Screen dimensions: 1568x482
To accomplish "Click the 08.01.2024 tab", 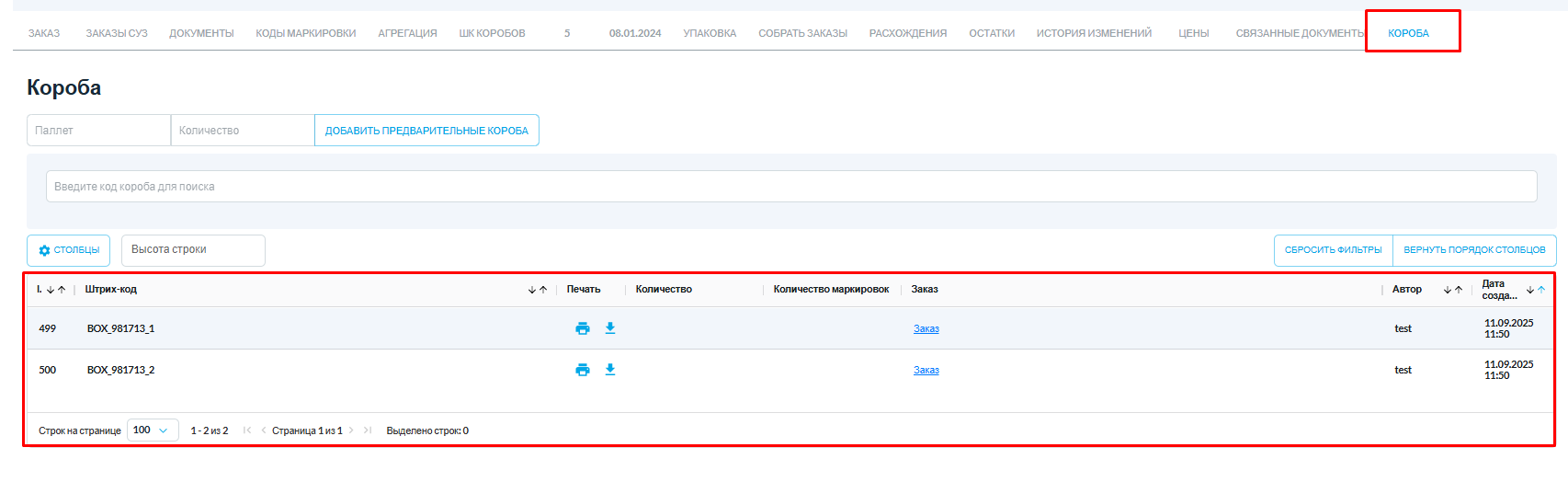I will click(635, 33).
